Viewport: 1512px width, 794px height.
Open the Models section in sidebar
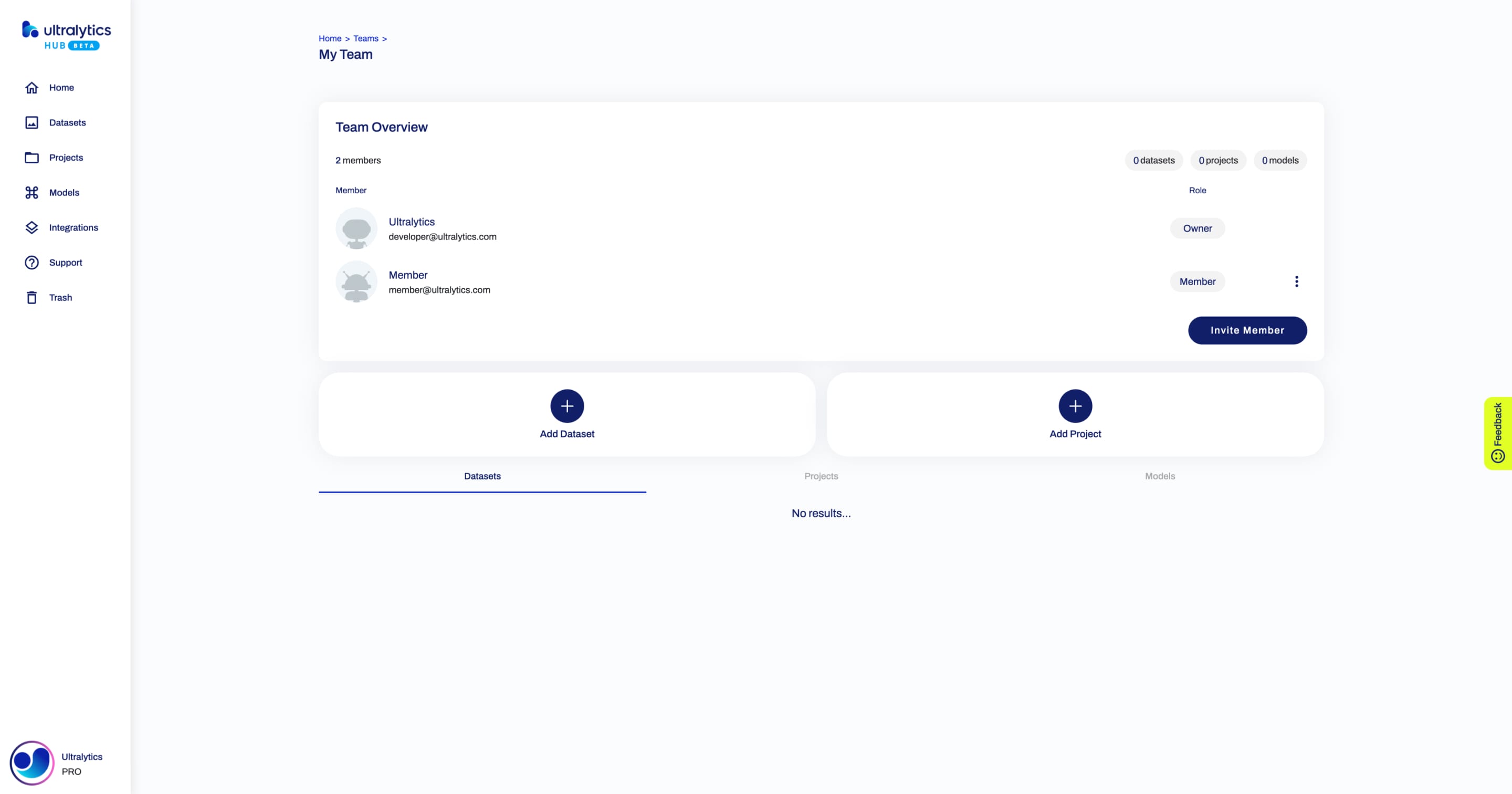tap(64, 192)
